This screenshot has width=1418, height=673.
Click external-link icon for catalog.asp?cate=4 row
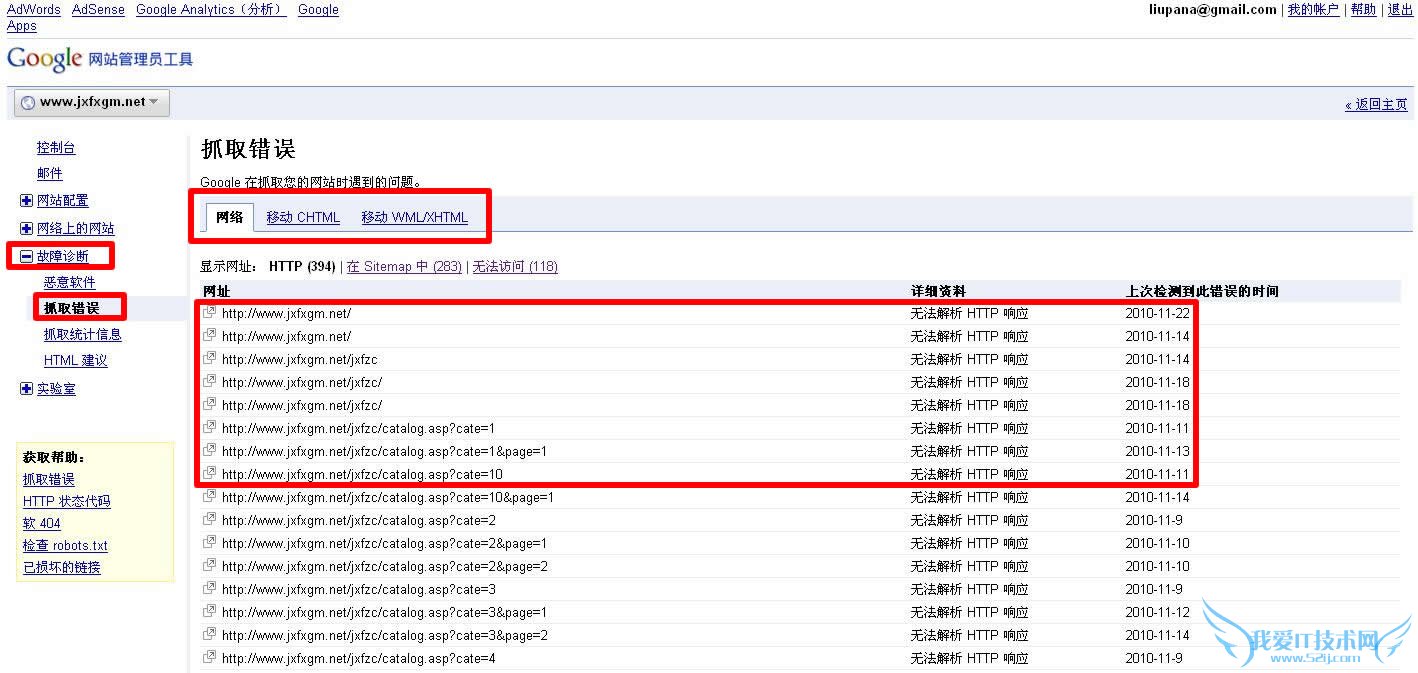pyautogui.click(x=209, y=657)
